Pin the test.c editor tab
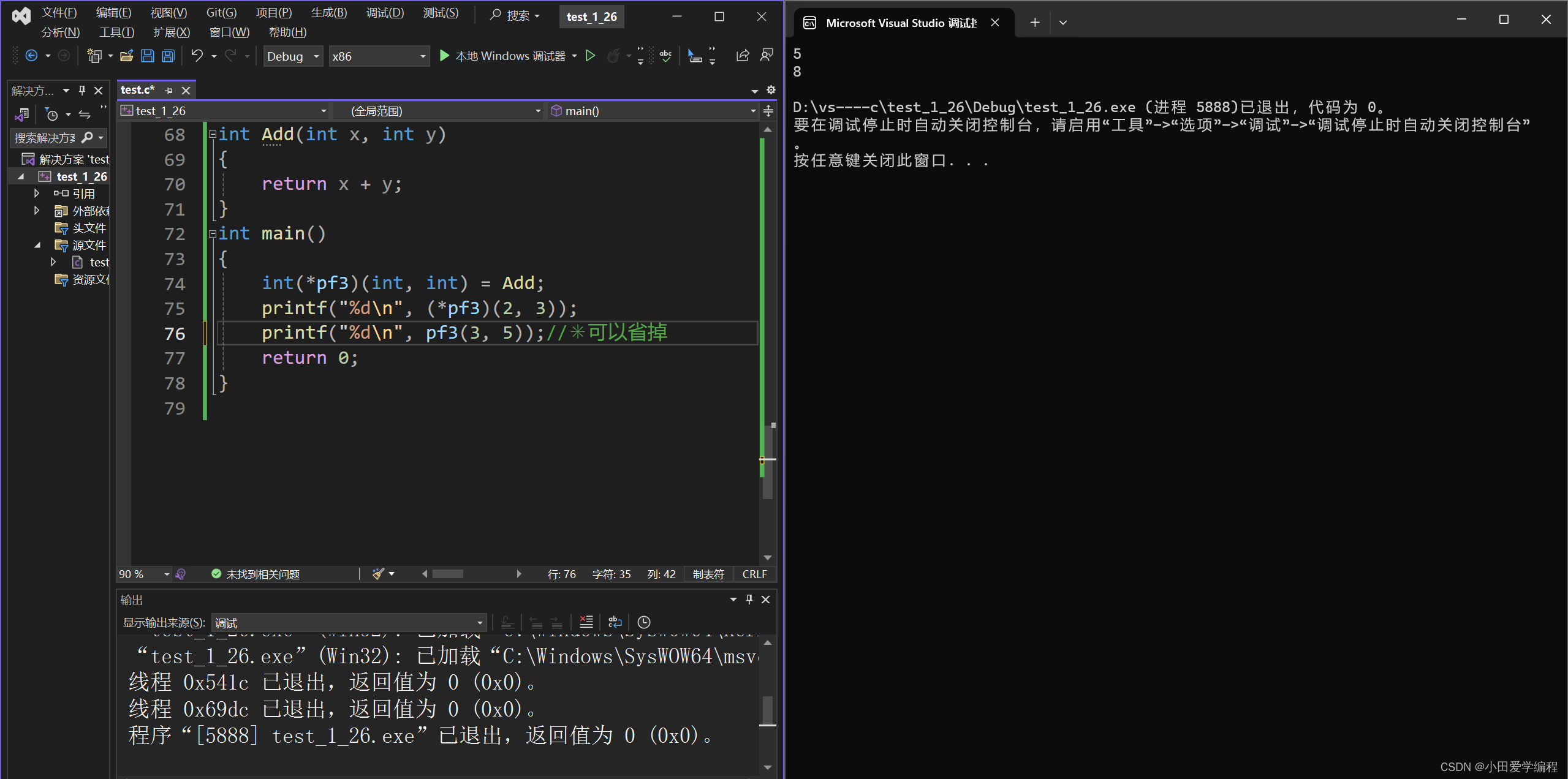Image resolution: width=1568 pixels, height=779 pixels. click(169, 91)
